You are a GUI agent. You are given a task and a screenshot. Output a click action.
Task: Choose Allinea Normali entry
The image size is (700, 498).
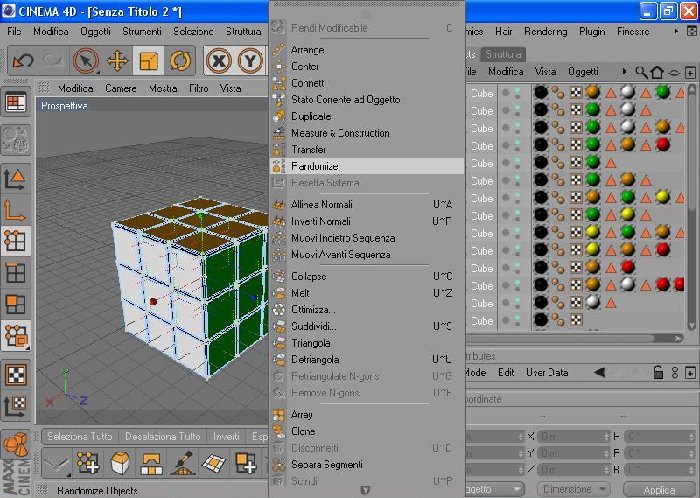(x=367, y=204)
